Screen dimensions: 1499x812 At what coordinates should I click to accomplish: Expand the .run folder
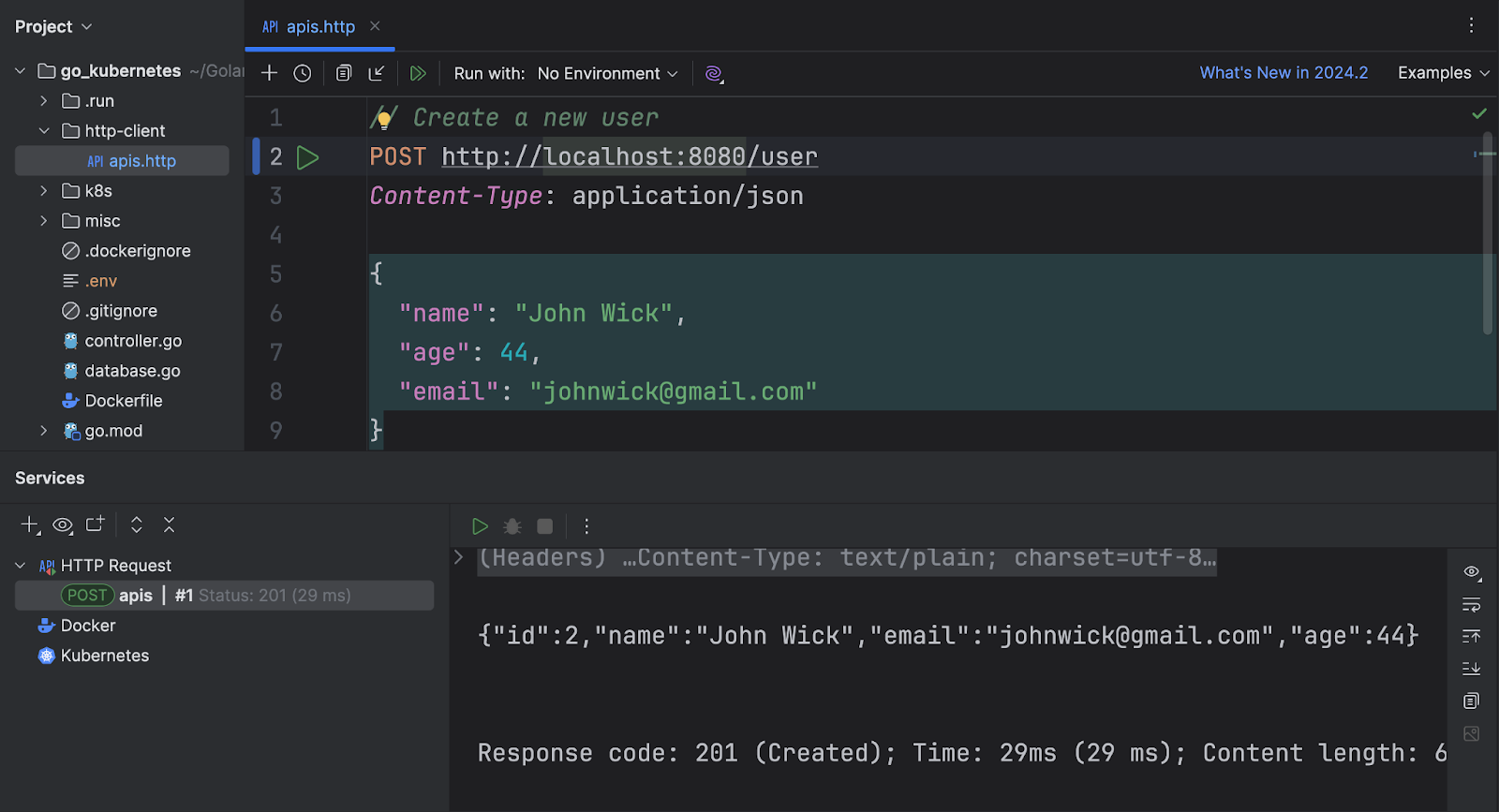pos(43,100)
